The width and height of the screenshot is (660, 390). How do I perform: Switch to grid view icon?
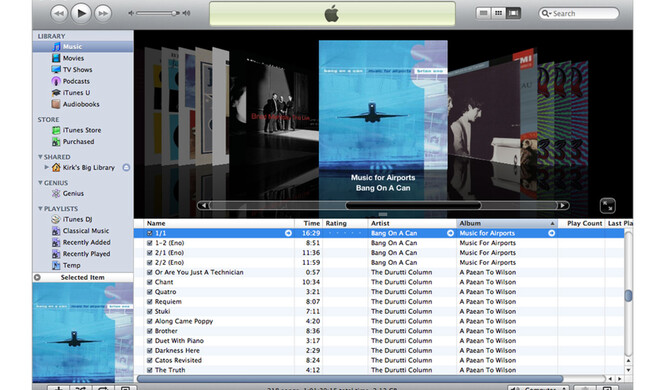coord(498,13)
